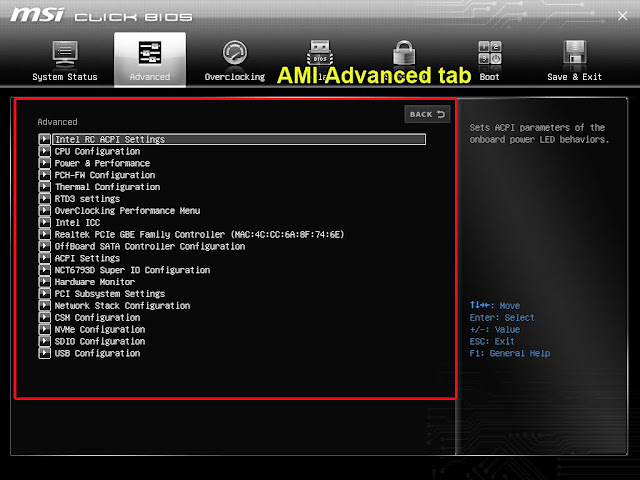Screen dimensions: 640x480
Task: Open USB Configuration entry
Action: (x=98, y=353)
